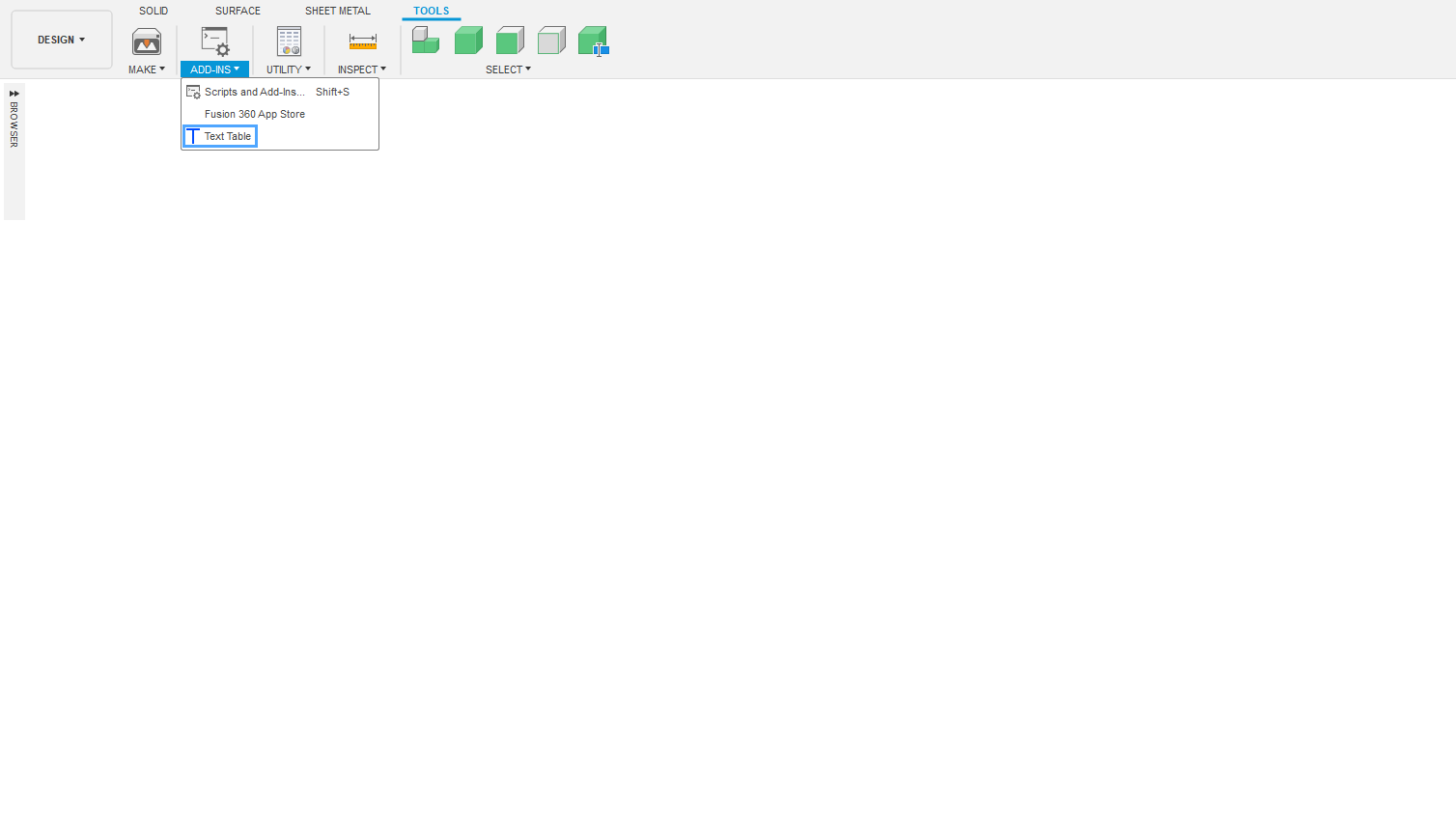Screen dimensions: 1456x829
Task: Open the SELECT dropdown
Action: pos(508,69)
